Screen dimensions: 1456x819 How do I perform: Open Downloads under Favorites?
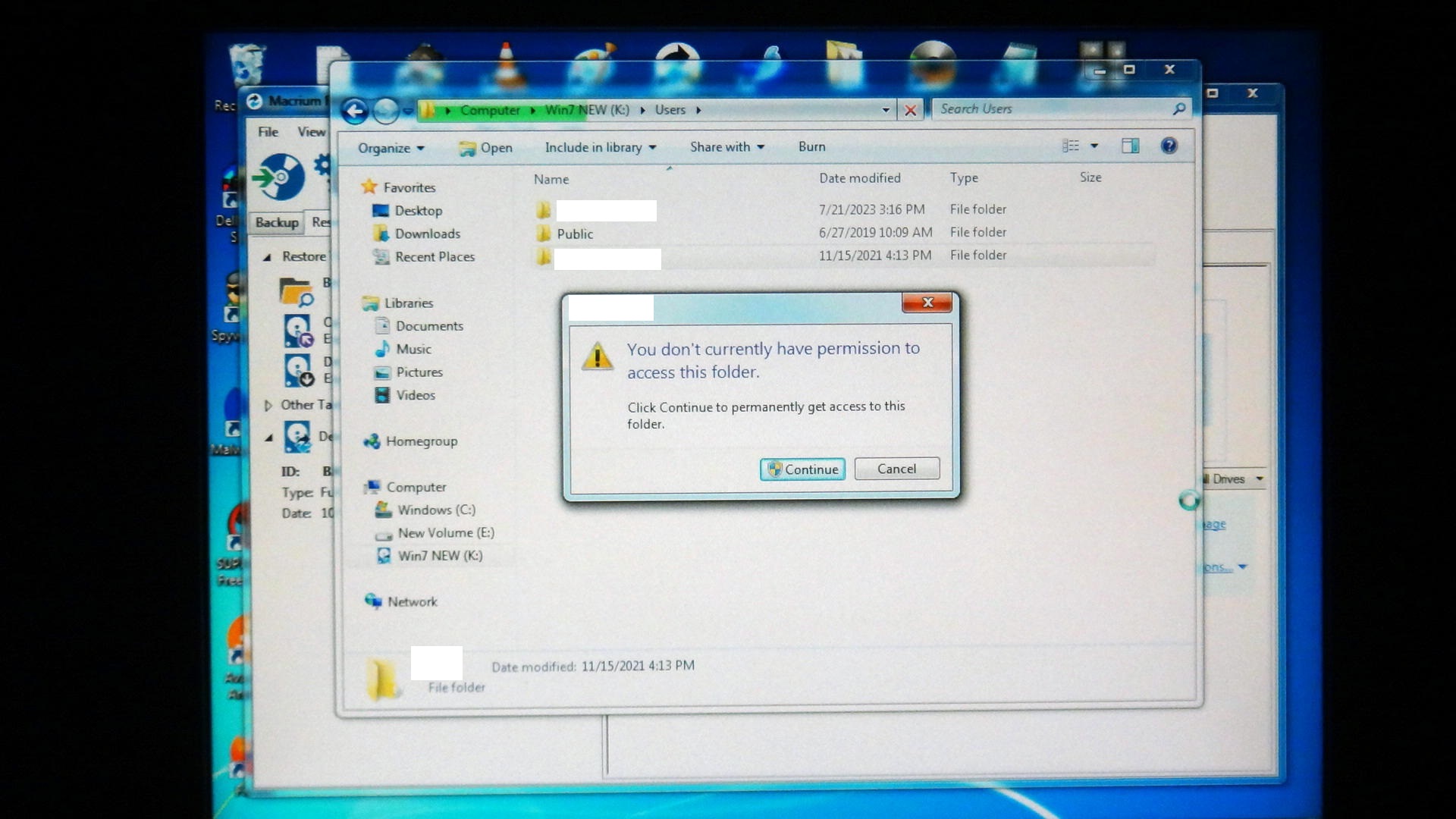click(x=427, y=234)
